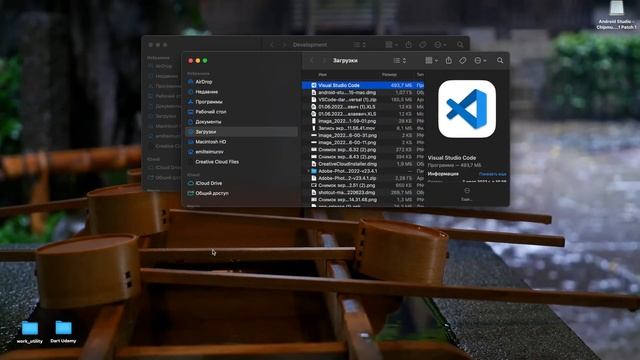640x360 pixels.
Task: Click Tags icon in Development window toolbar
Action: [423, 44]
